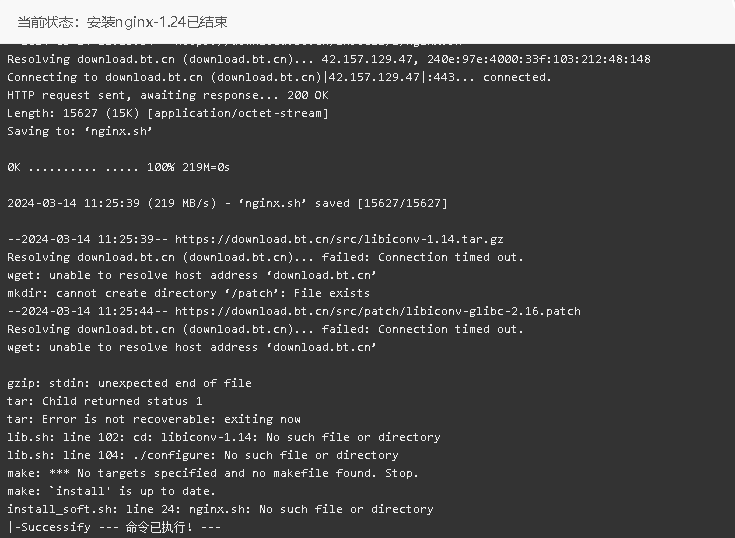Click 'tar: Error is not recoverable' line
The height and width of the screenshot is (538, 735).
click(154, 419)
